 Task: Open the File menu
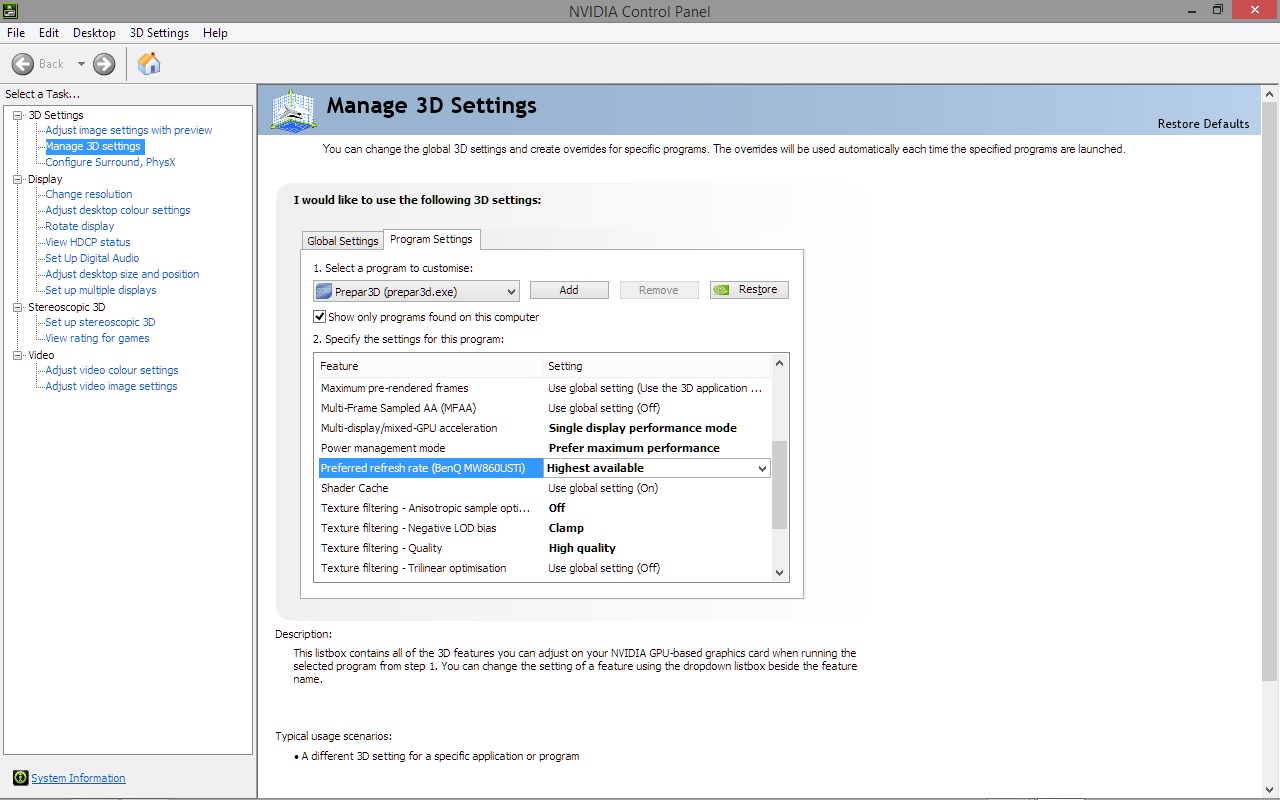click(x=16, y=33)
